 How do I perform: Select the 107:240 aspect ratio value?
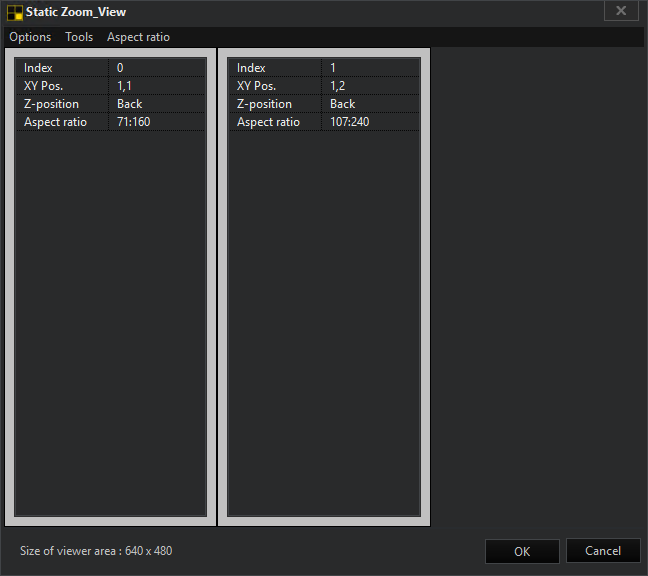point(368,122)
